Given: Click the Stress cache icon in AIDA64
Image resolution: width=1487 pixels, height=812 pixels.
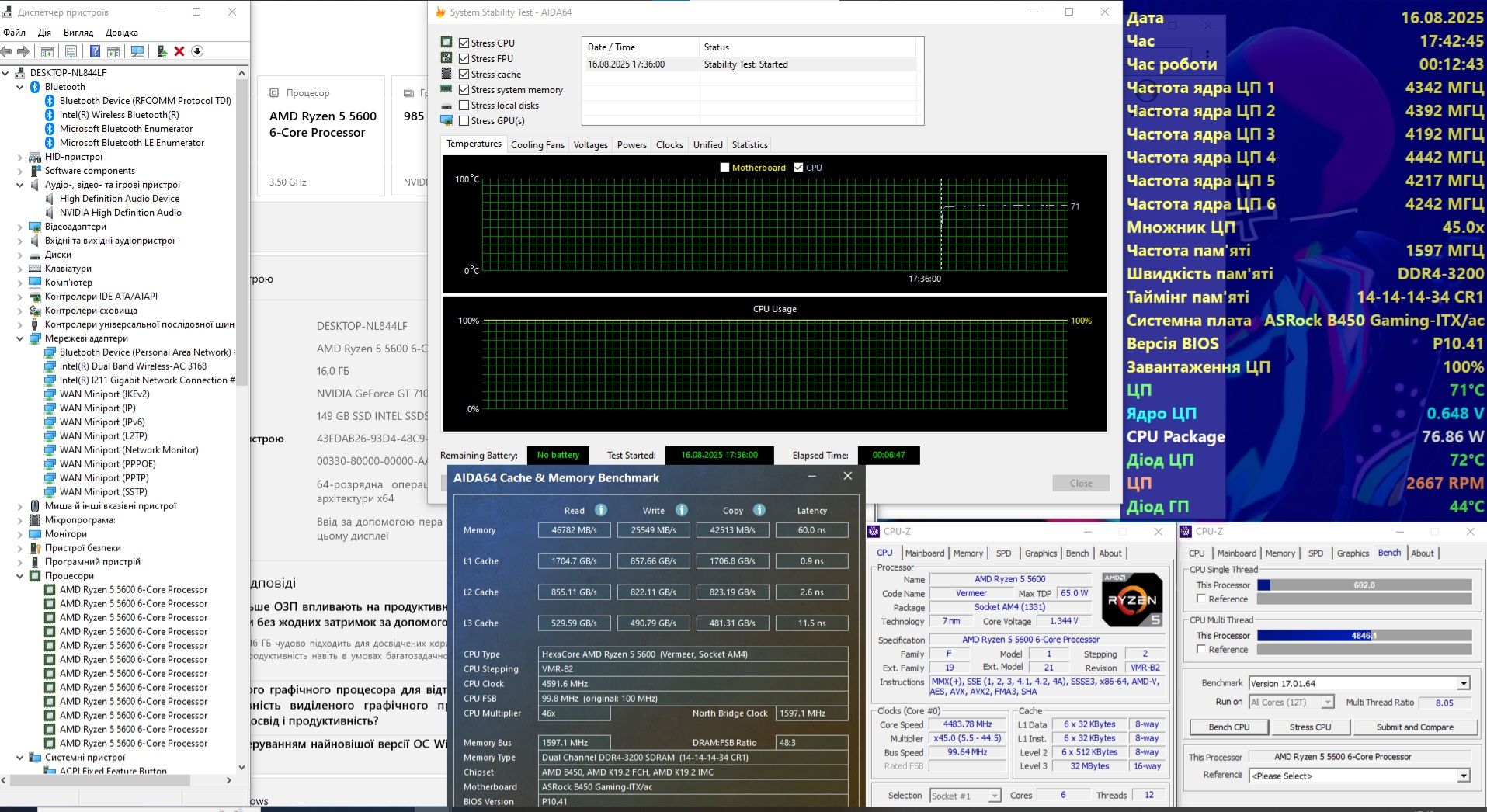Looking at the screenshot, I should 446,74.
